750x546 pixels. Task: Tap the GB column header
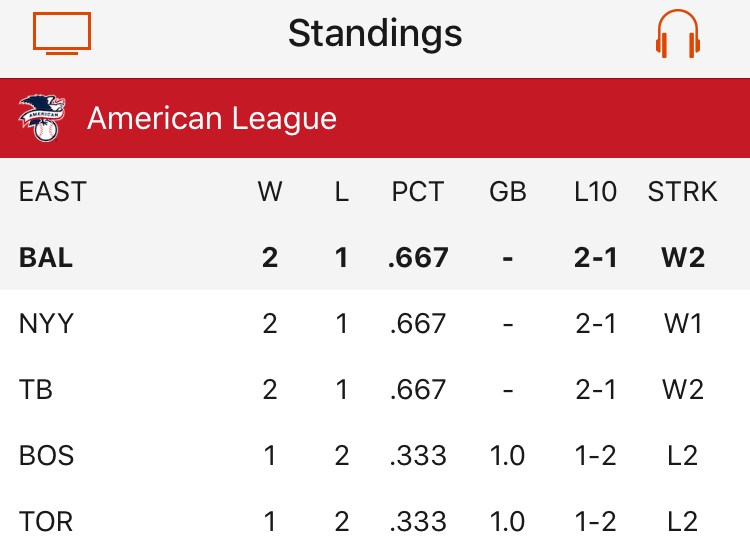click(508, 191)
